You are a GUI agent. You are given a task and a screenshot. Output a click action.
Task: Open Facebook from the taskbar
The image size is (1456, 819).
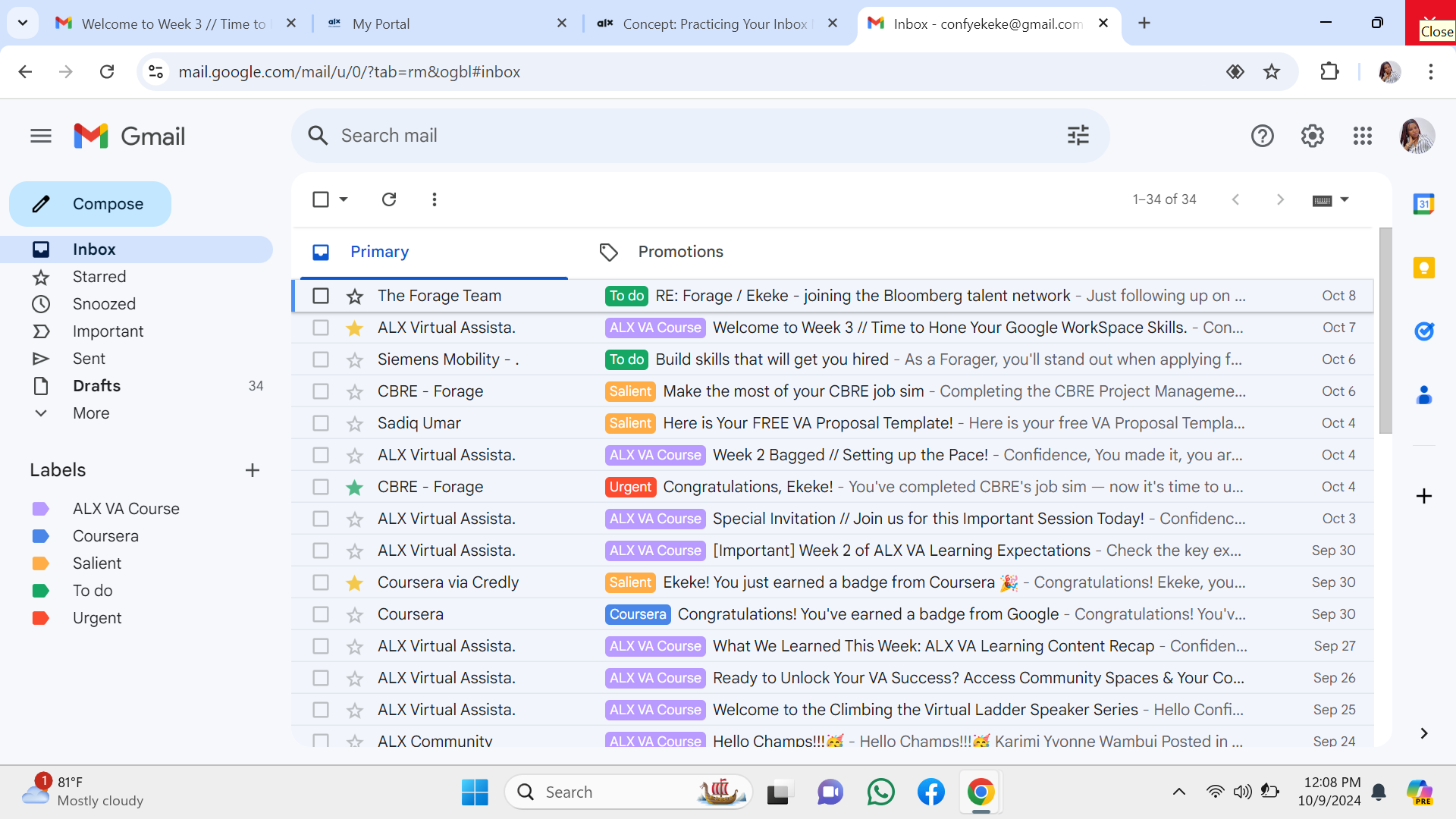pos(930,792)
